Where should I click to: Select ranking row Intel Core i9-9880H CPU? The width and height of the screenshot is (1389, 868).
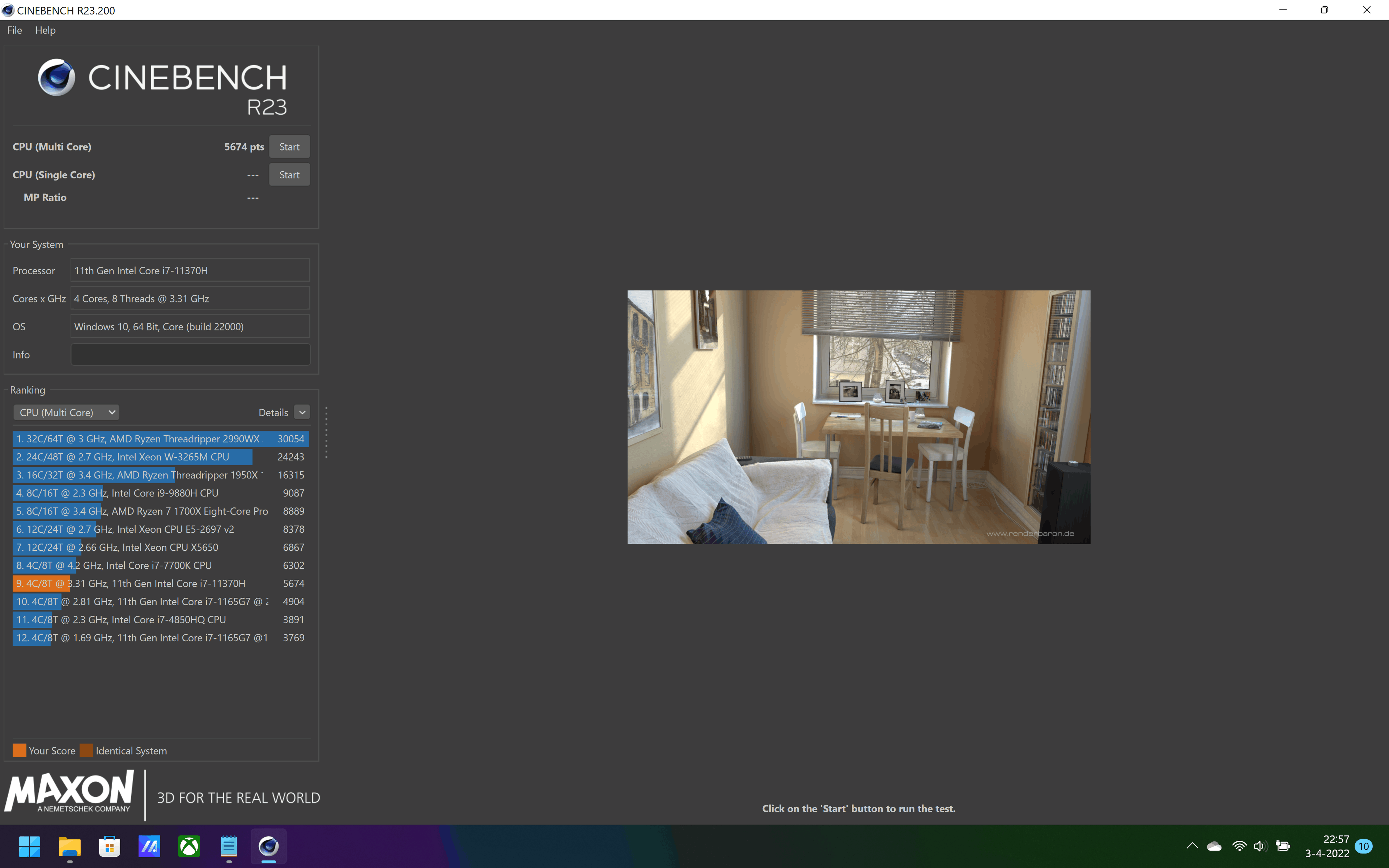[161, 493]
